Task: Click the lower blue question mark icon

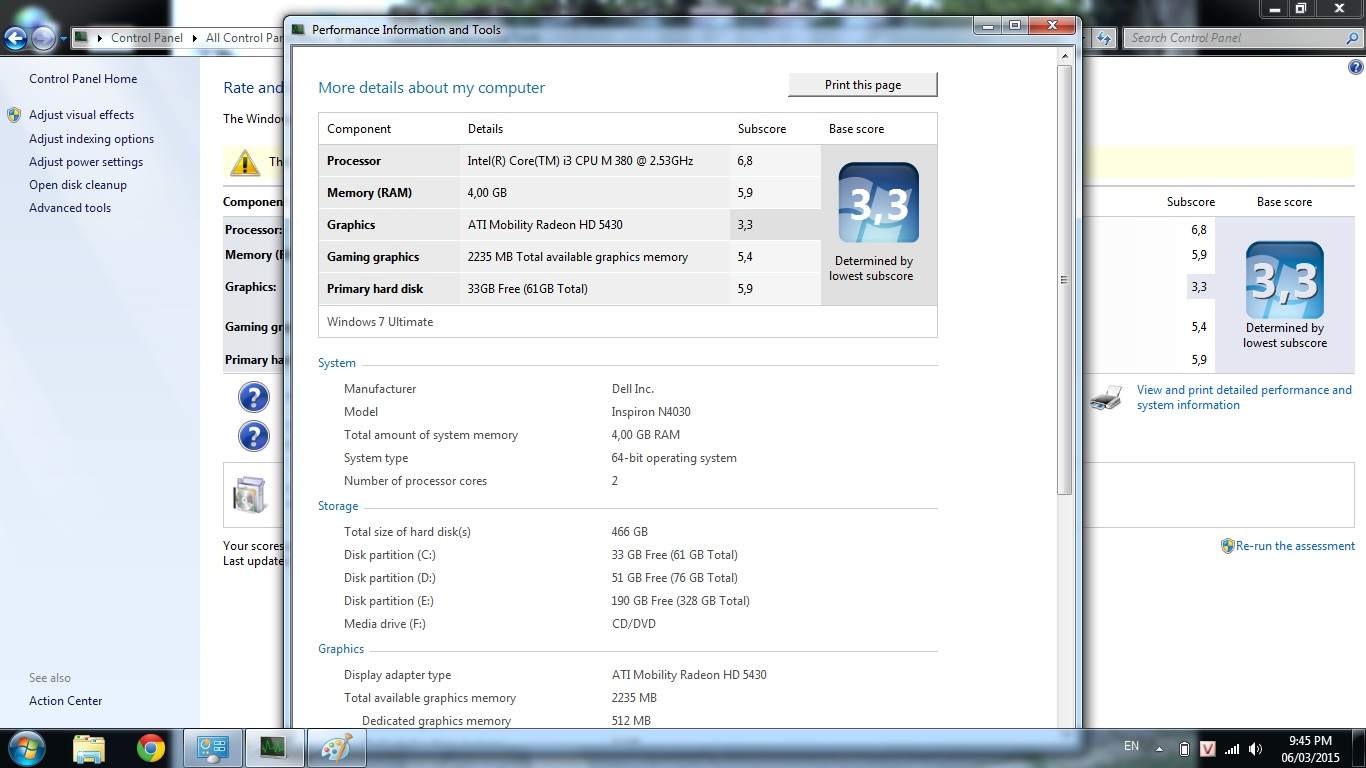Action: pyautogui.click(x=254, y=436)
